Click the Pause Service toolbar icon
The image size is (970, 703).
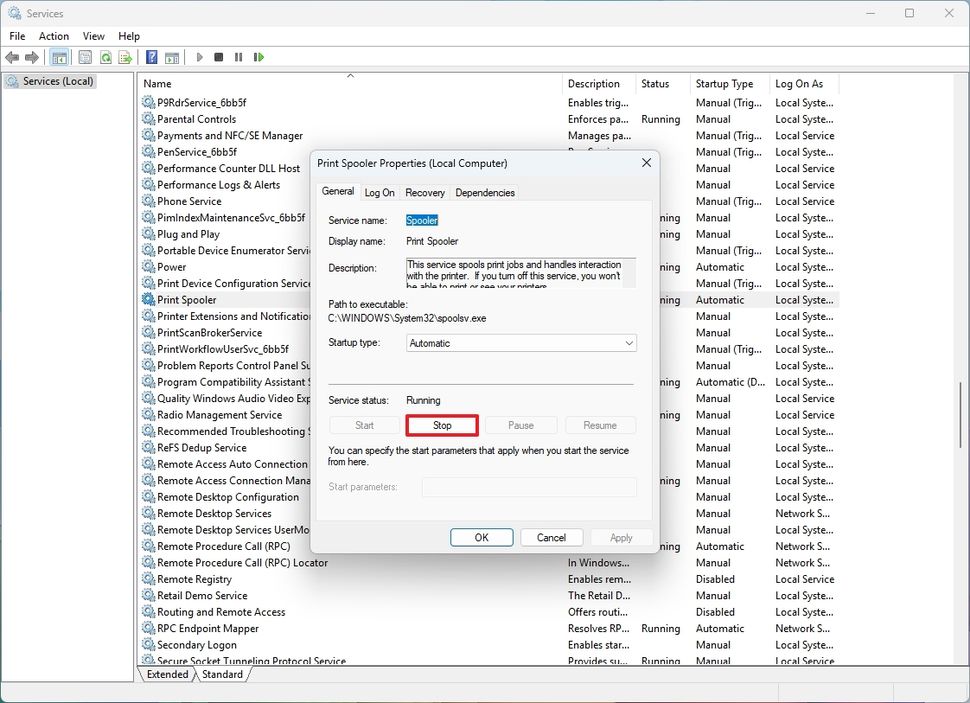coord(238,57)
